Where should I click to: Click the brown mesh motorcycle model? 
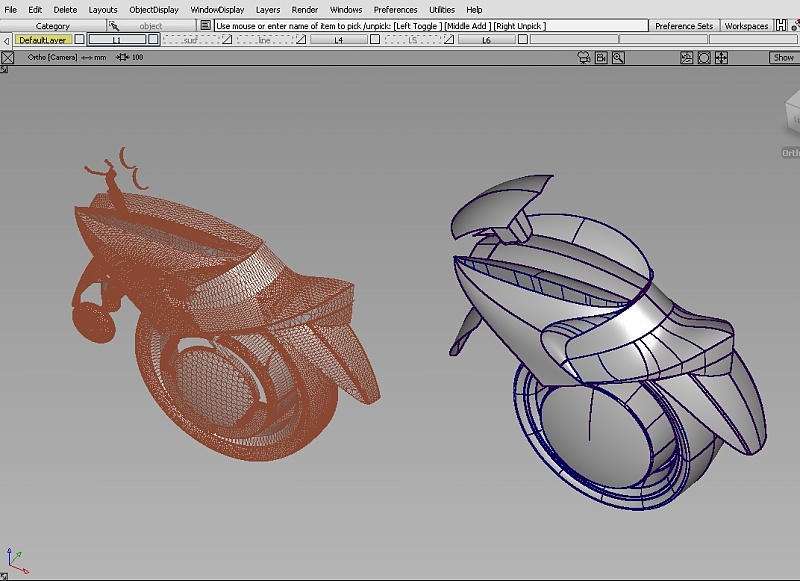pyautogui.click(x=224, y=306)
